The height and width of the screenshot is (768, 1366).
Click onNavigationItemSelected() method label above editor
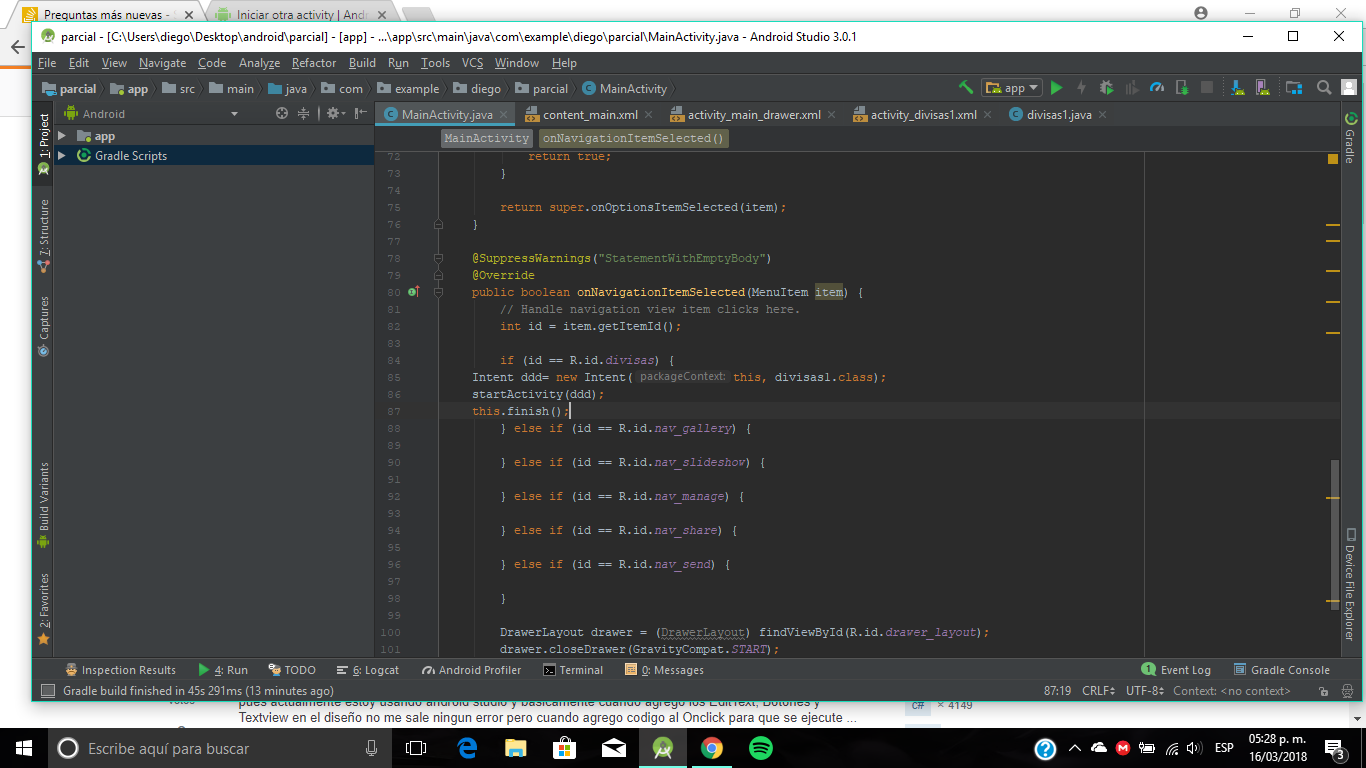pos(633,138)
